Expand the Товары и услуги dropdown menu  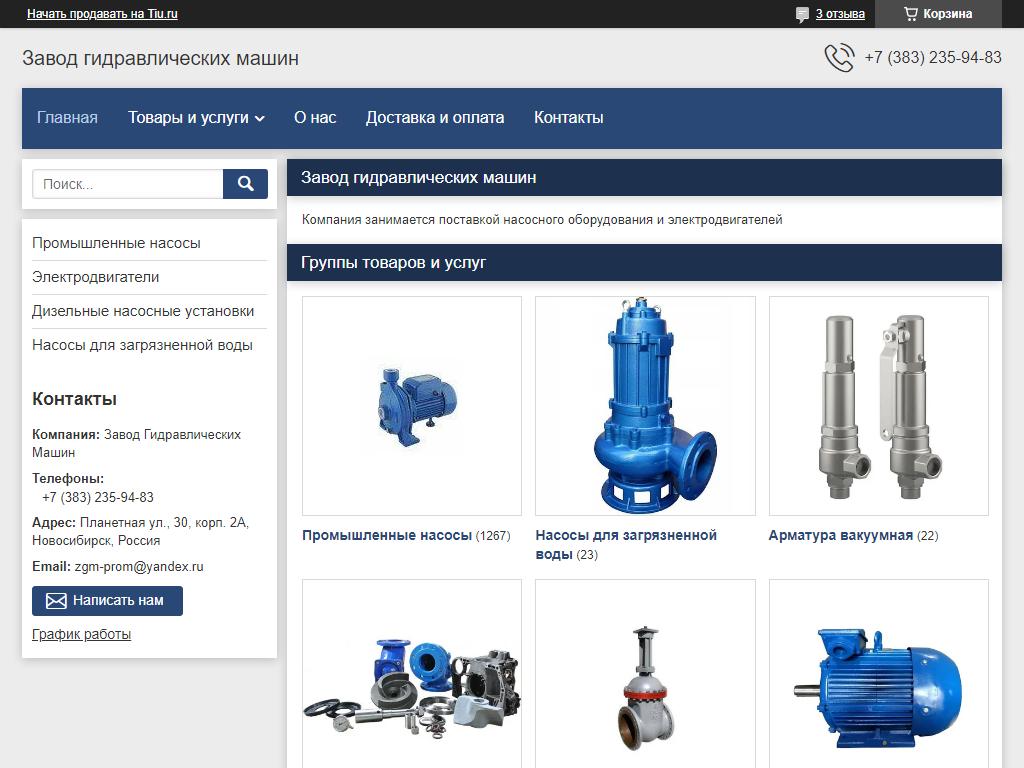(x=196, y=118)
